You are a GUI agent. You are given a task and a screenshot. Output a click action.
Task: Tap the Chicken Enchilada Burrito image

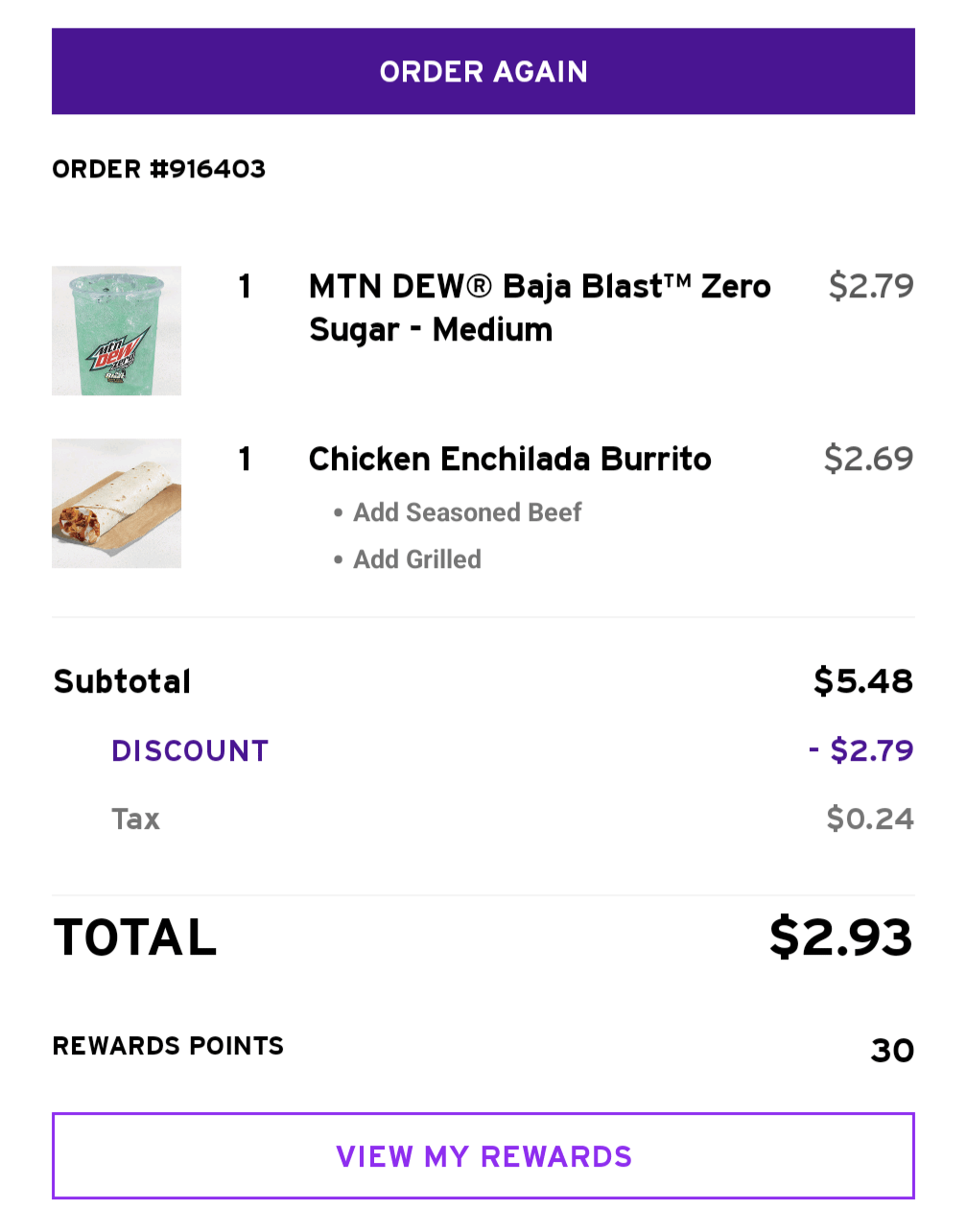pos(116,503)
